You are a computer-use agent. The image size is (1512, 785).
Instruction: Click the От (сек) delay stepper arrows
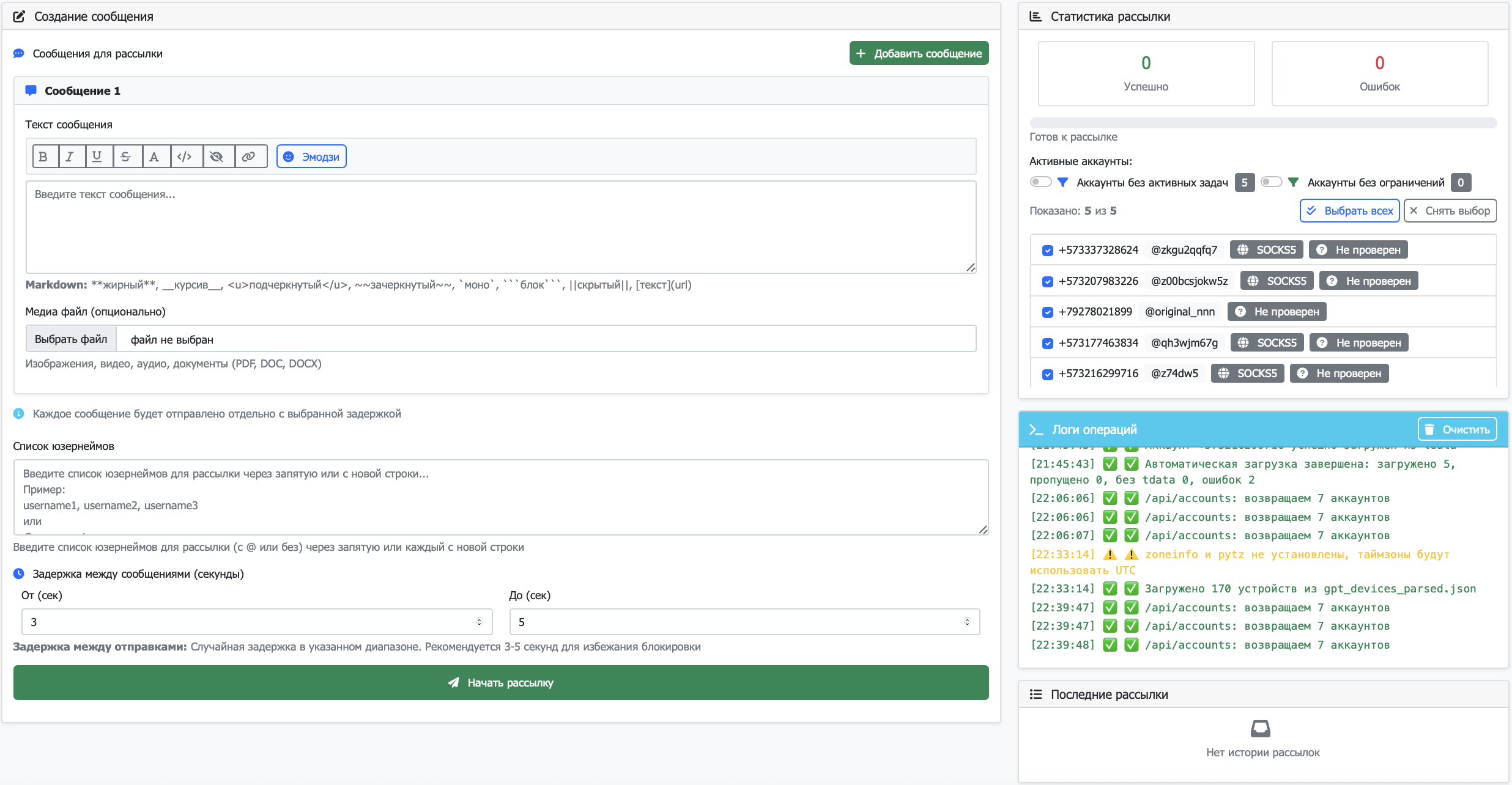[479, 622]
